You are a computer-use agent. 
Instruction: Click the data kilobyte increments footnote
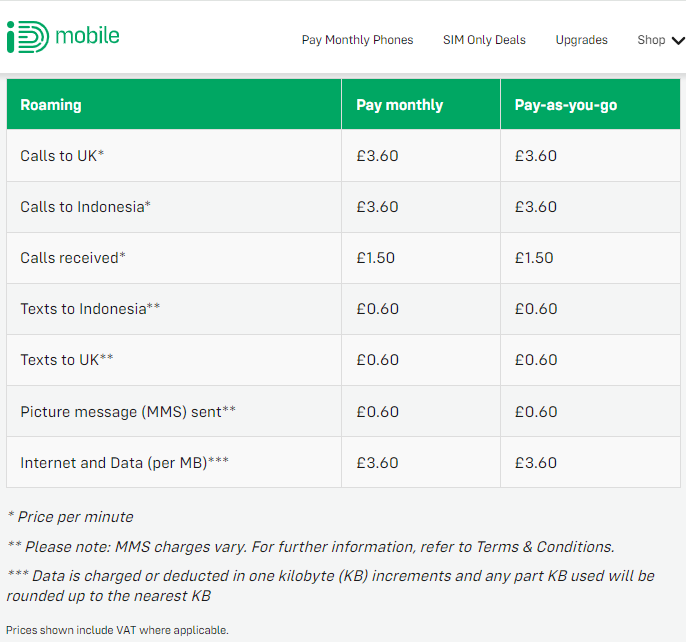pyautogui.click(x=331, y=586)
